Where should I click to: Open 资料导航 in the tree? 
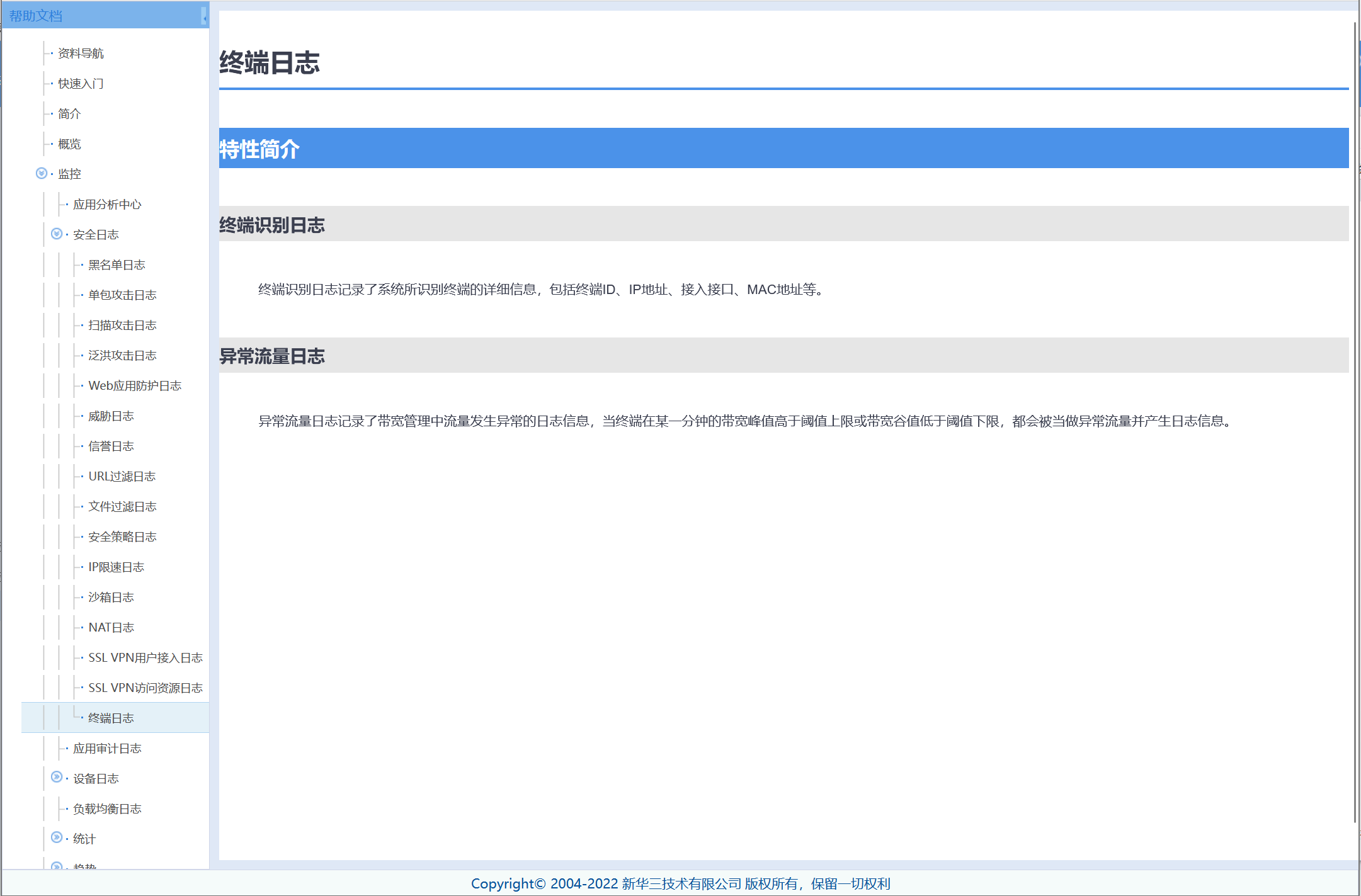(x=81, y=54)
